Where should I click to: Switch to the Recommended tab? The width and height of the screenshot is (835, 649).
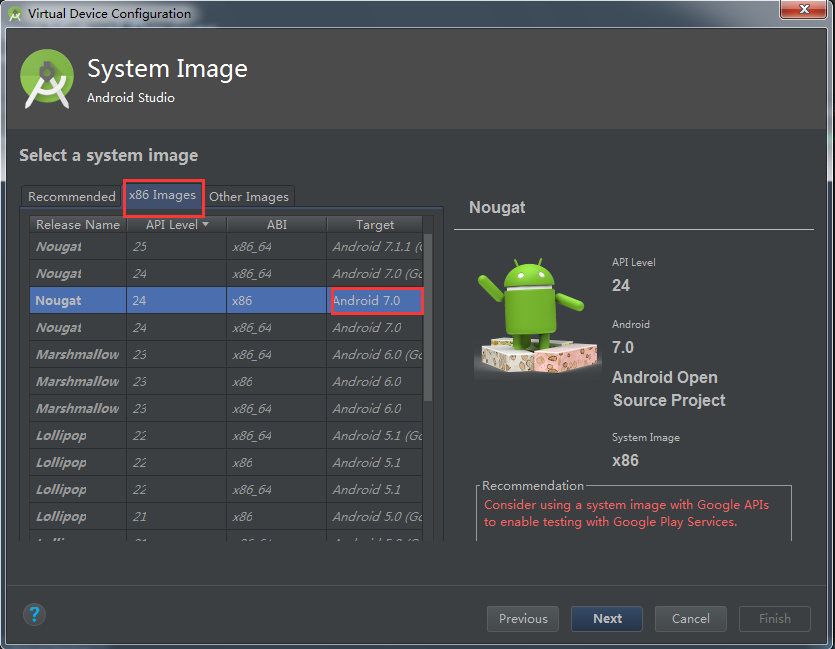[x=71, y=196]
